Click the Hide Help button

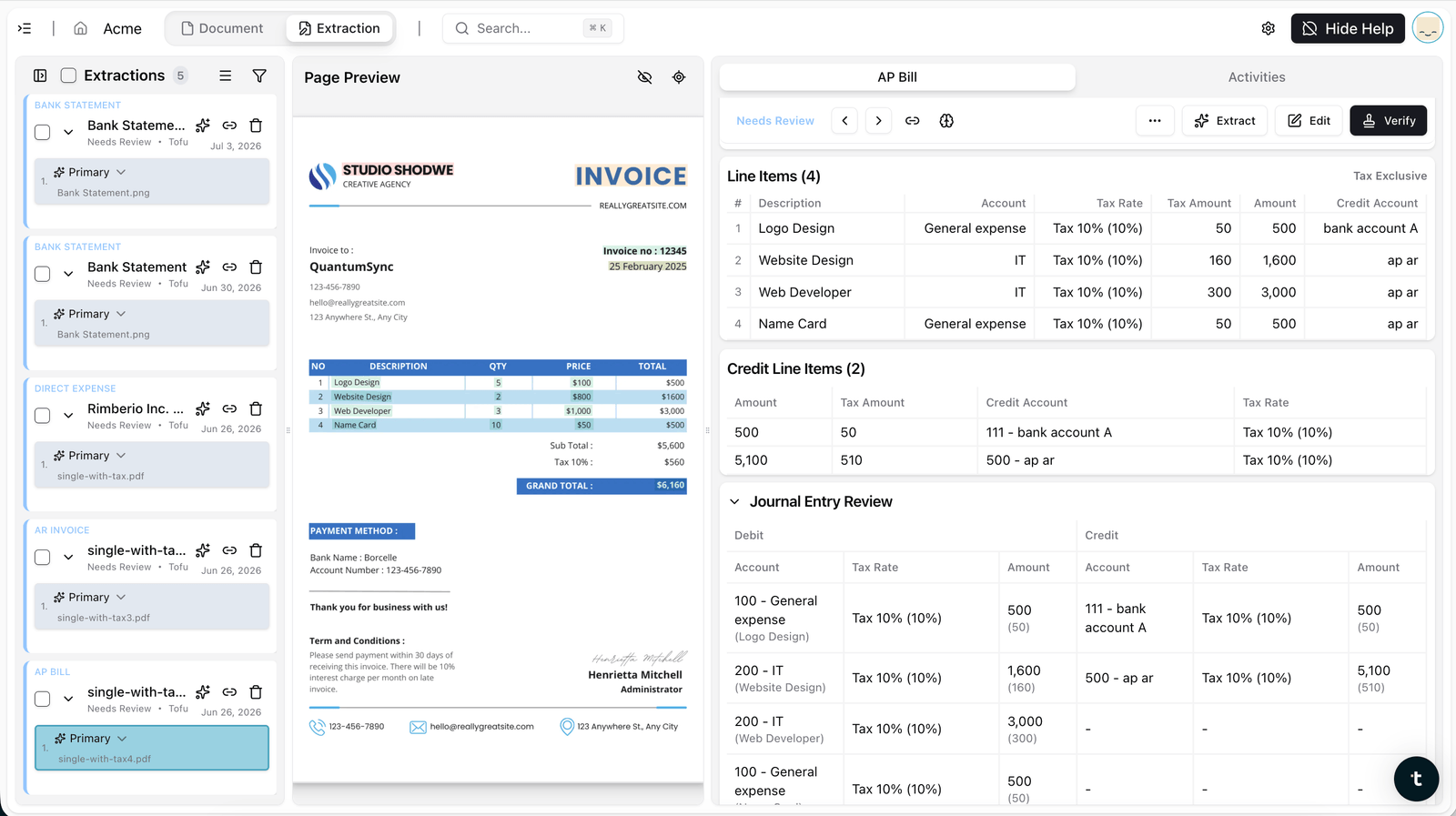(x=1348, y=28)
